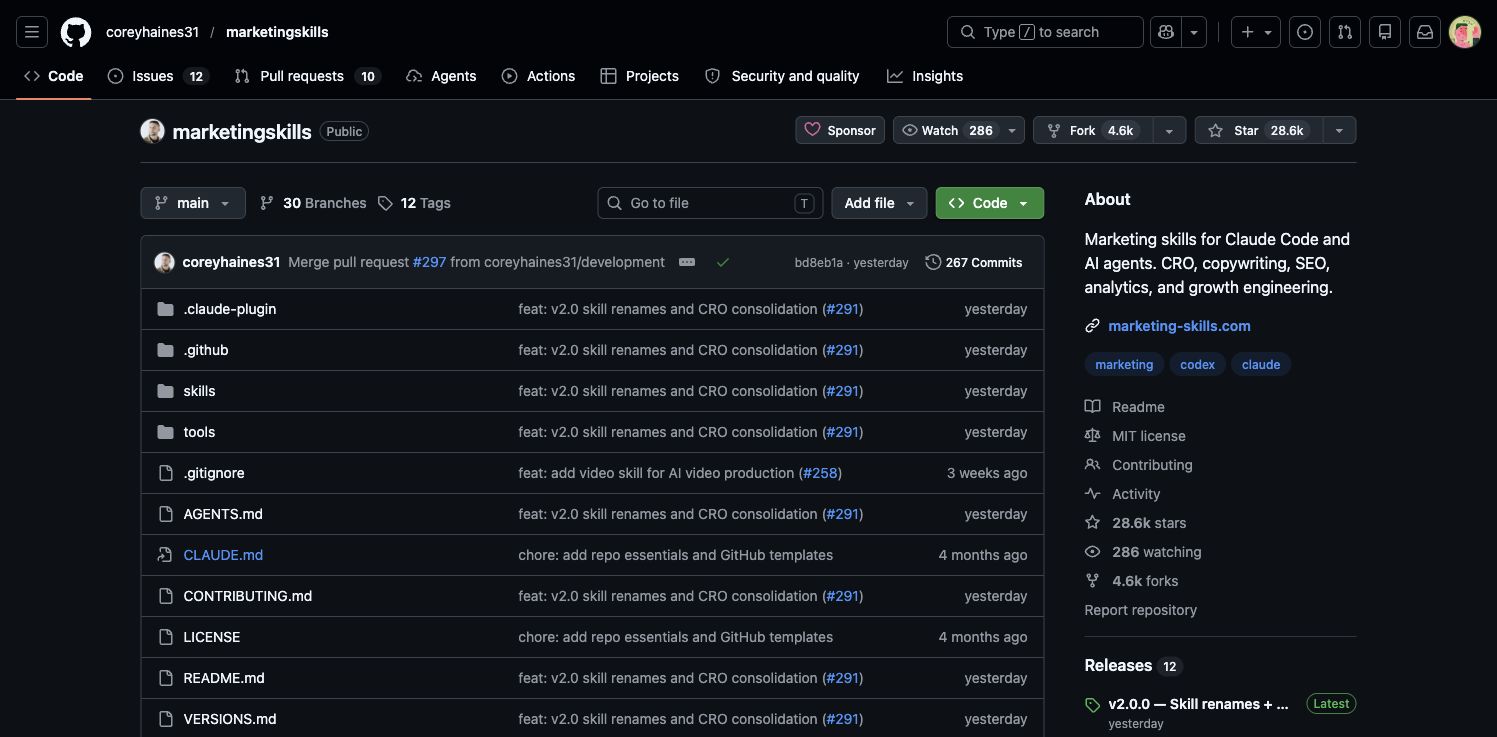This screenshot has width=1497, height=737.
Task: Open the Agents tab
Action: [x=441, y=76]
